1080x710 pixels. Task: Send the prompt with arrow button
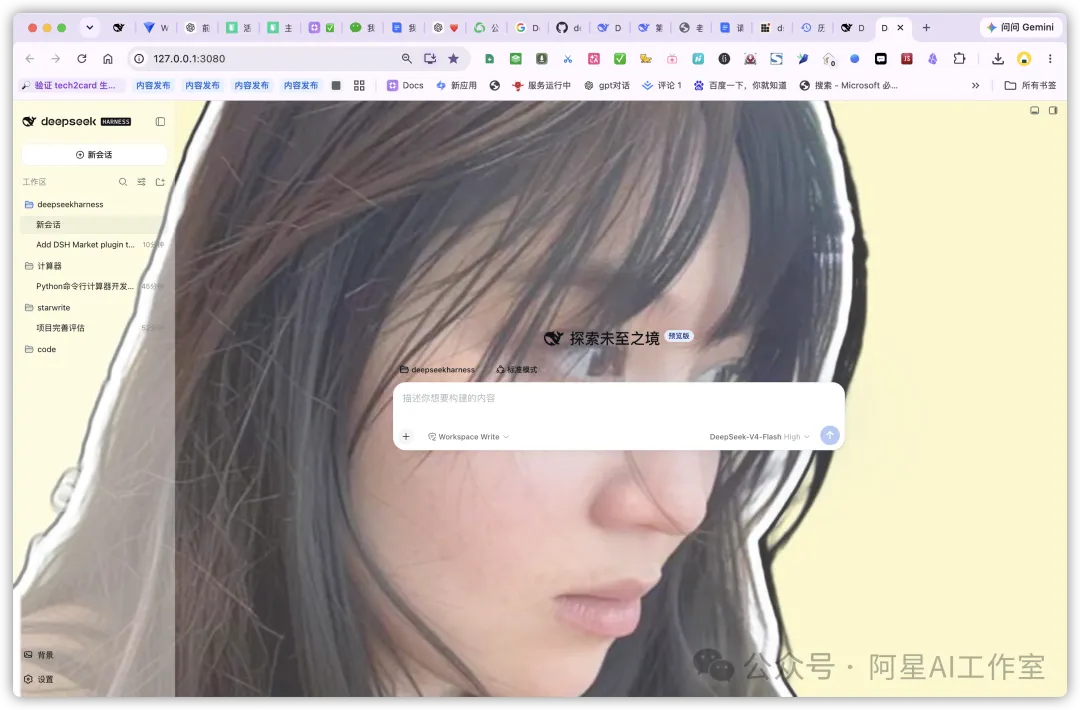pos(830,435)
